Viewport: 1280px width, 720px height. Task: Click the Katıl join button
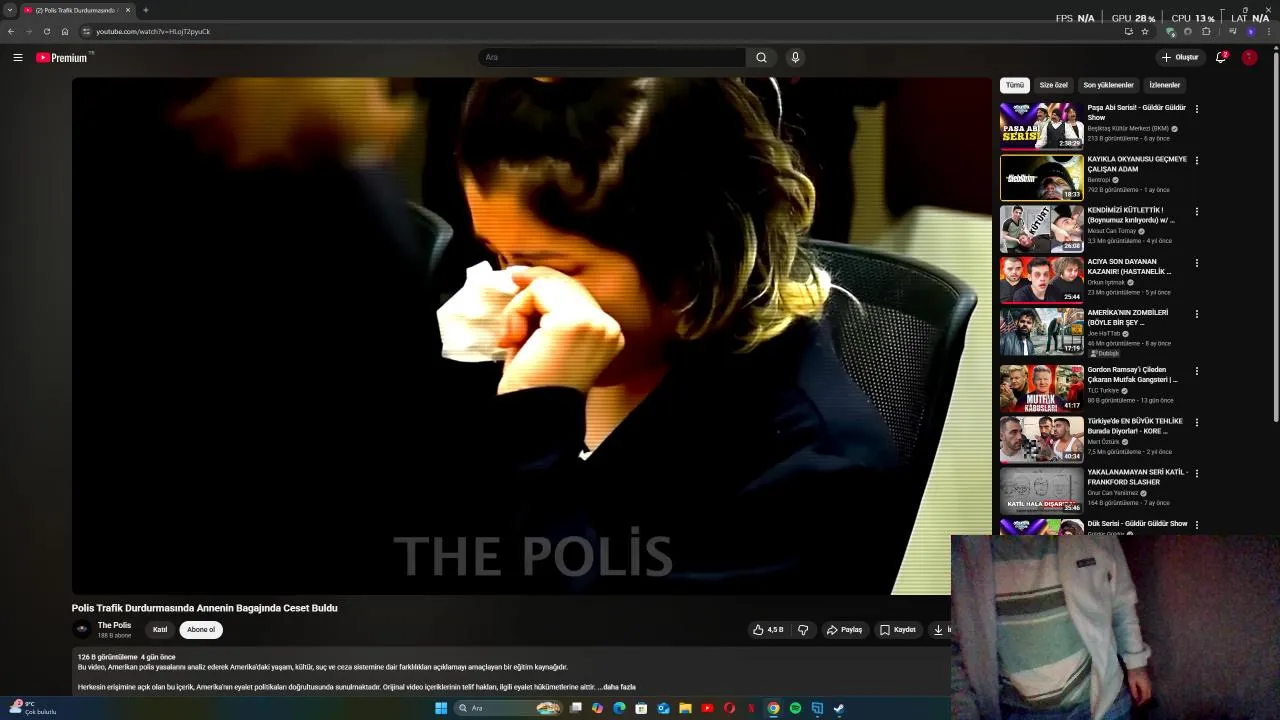(x=160, y=630)
